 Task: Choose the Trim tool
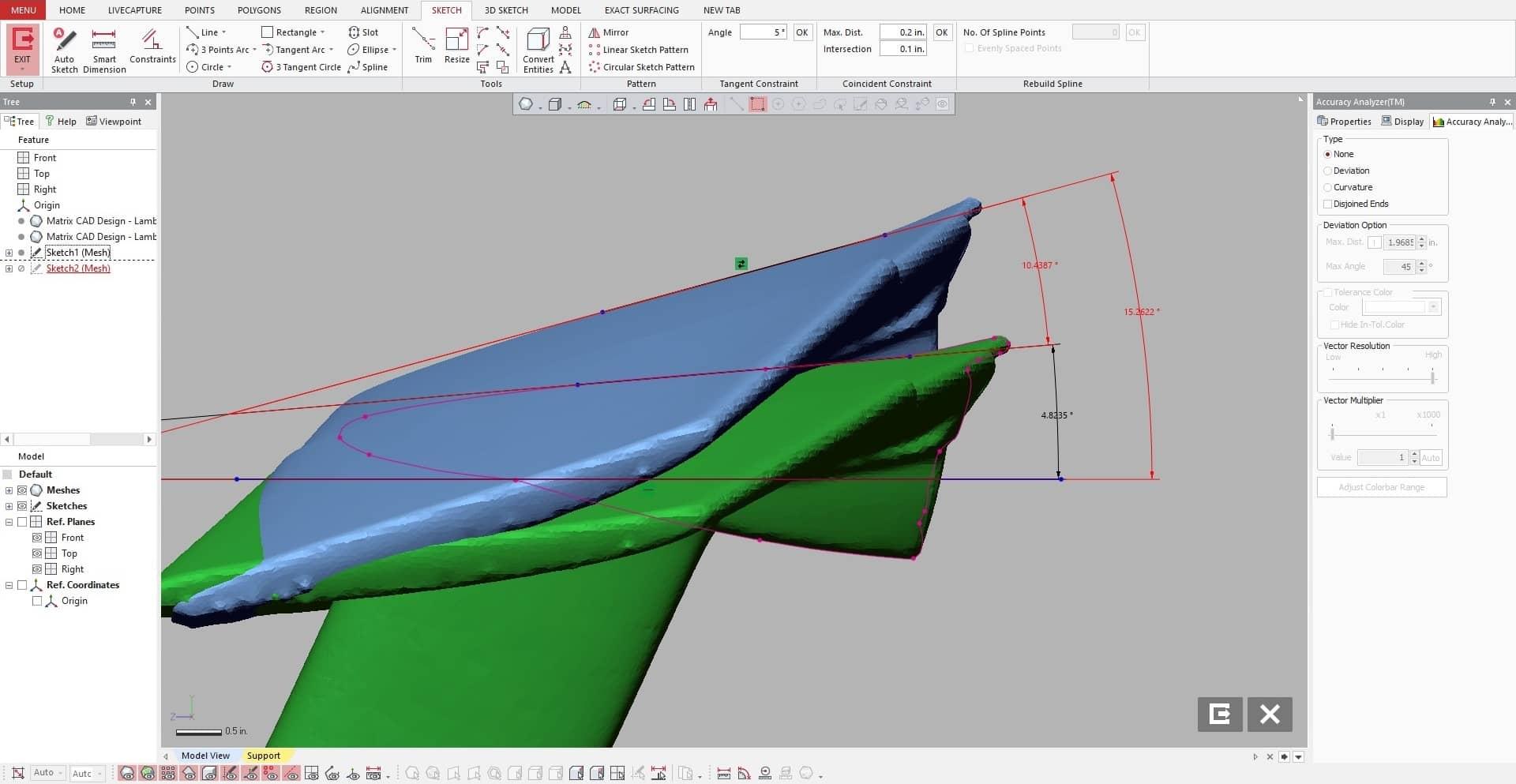pos(423,45)
